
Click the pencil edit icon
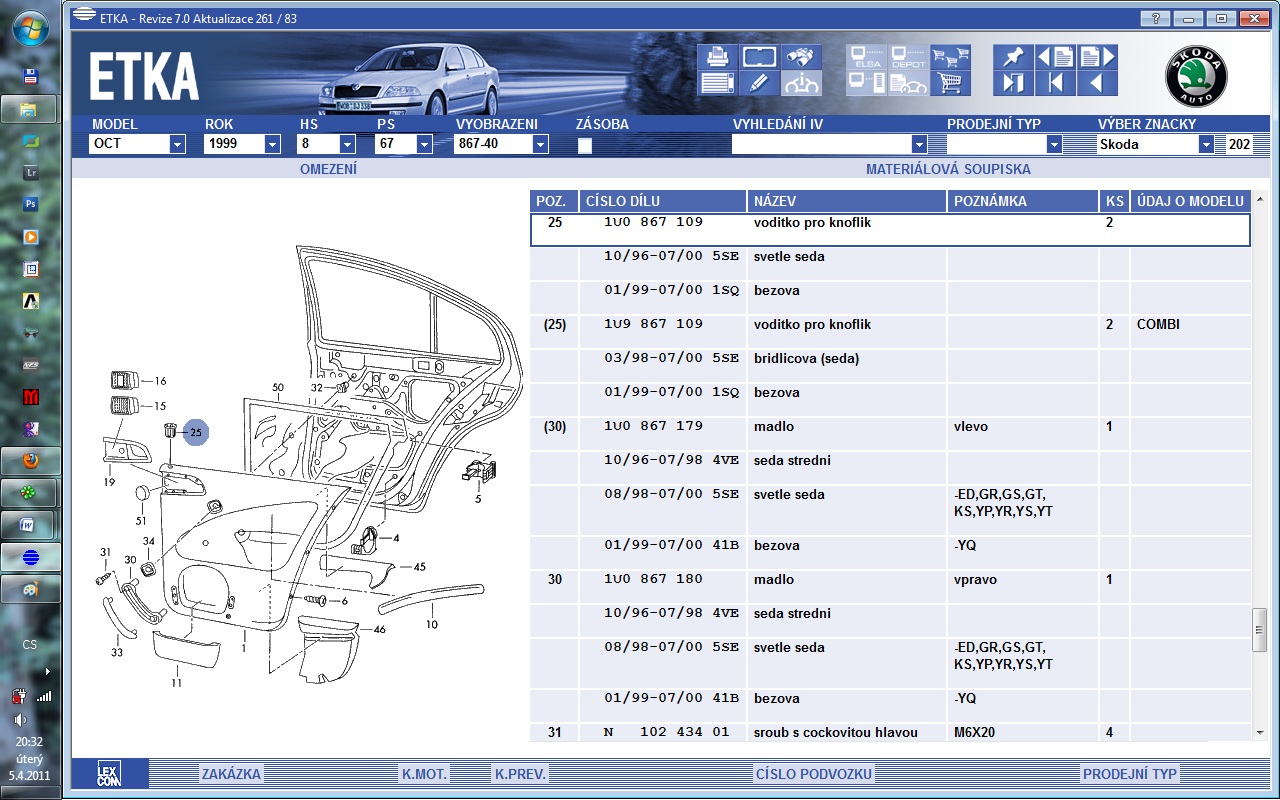(759, 83)
